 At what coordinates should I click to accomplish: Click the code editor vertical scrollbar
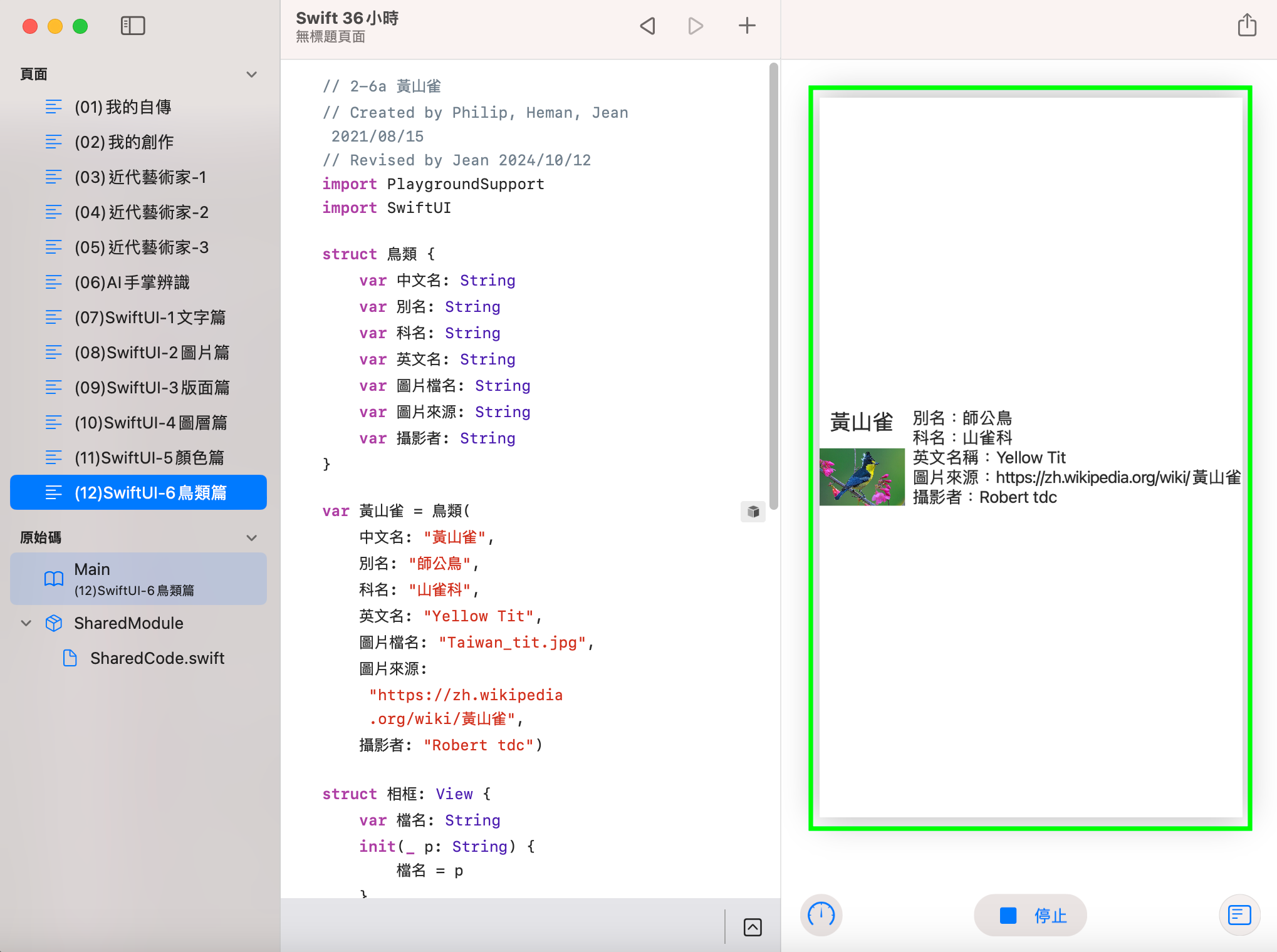[774, 285]
